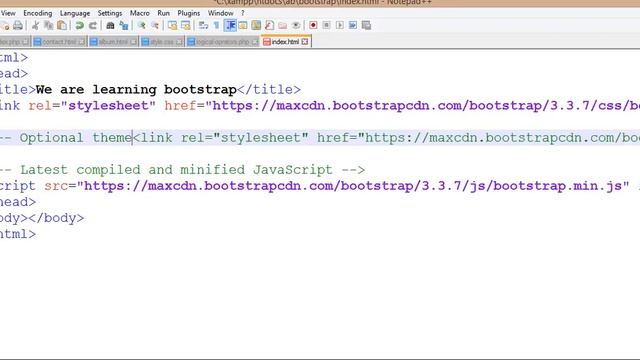Open the Document Map panel icon

(x=256, y=25)
